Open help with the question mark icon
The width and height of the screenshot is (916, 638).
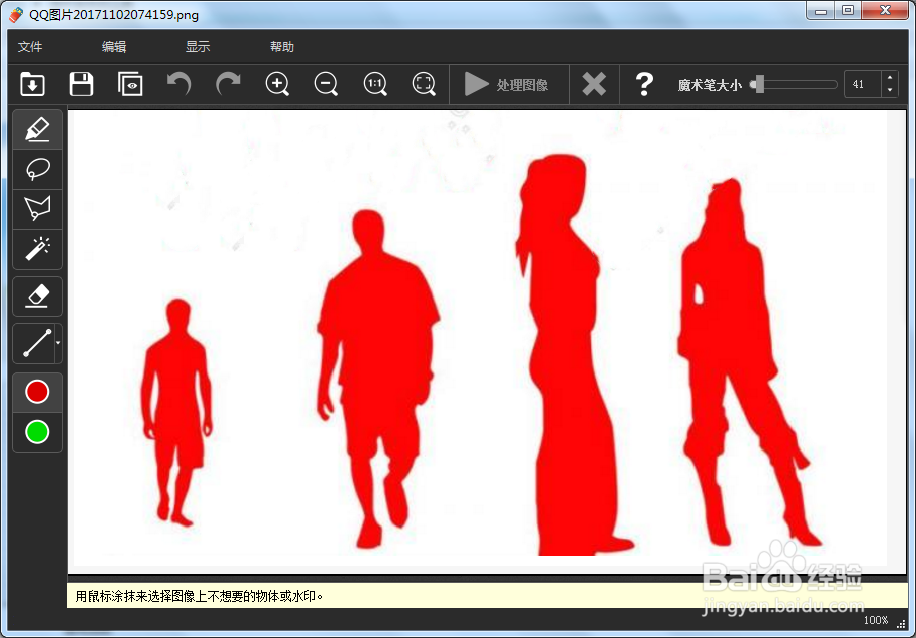[644, 85]
